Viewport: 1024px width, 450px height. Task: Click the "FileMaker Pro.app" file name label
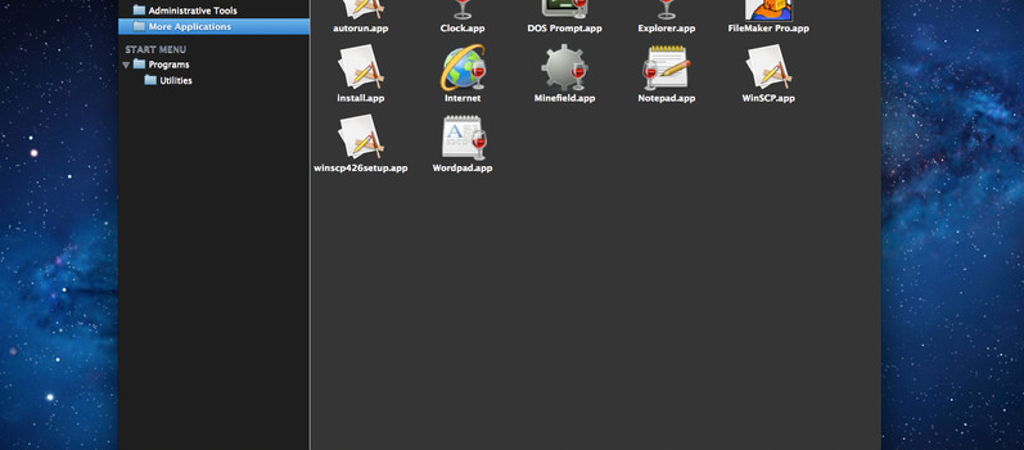(768, 28)
